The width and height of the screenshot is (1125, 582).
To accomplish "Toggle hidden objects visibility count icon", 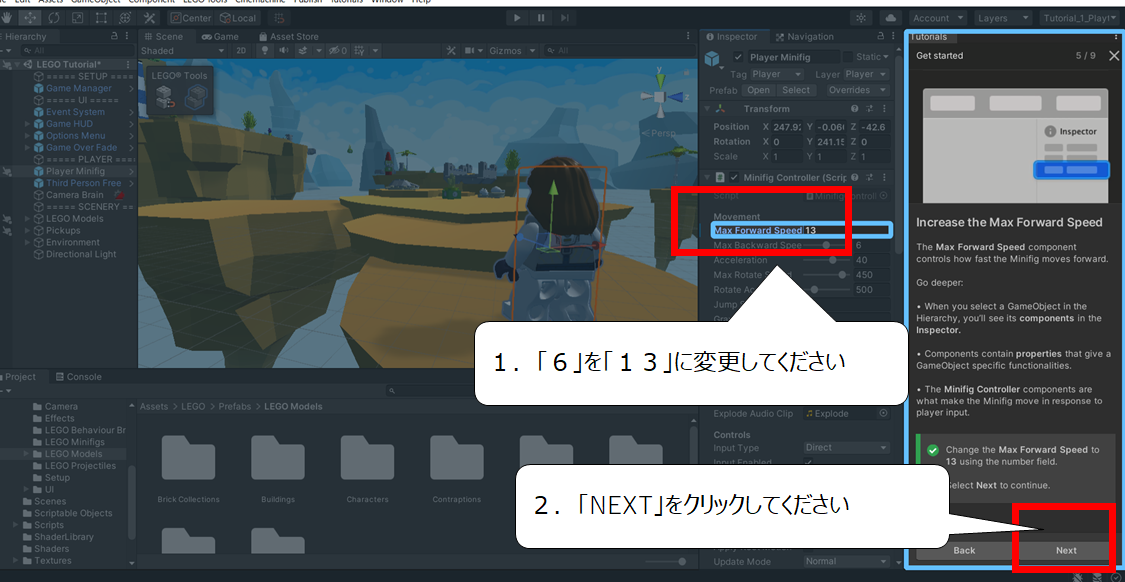I will (x=337, y=50).
